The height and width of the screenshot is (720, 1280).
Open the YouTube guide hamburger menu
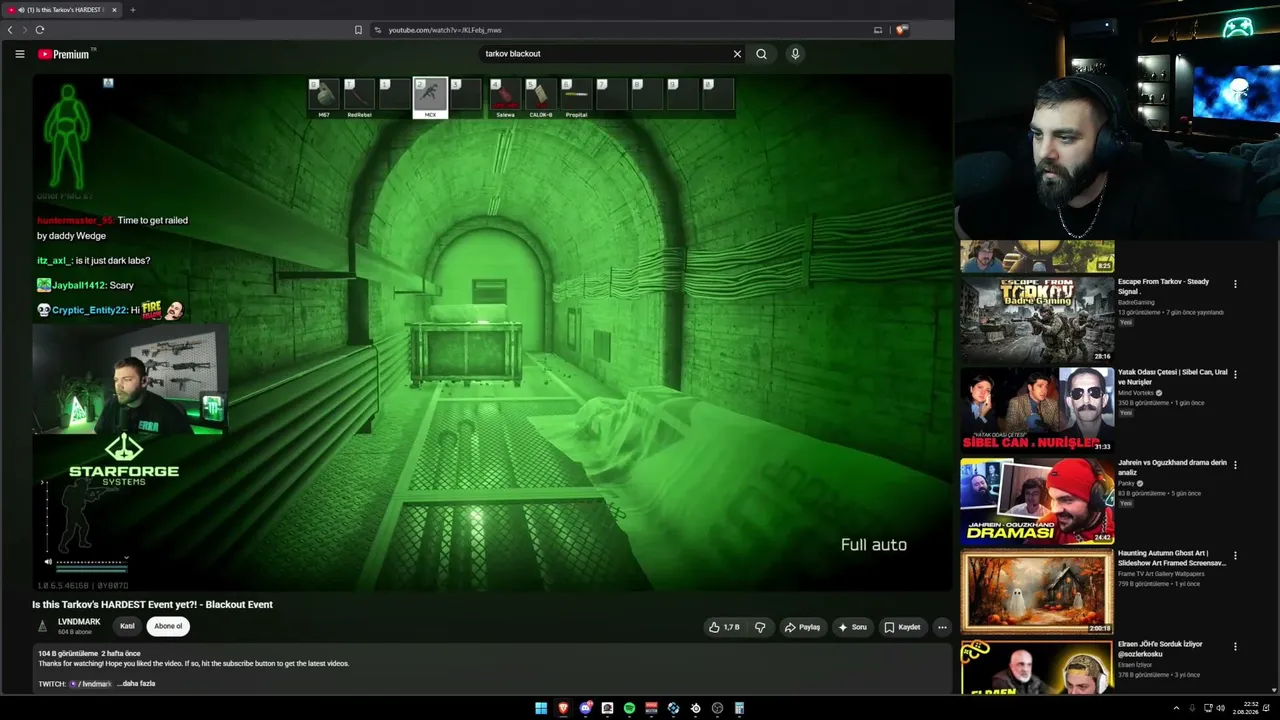(19, 54)
